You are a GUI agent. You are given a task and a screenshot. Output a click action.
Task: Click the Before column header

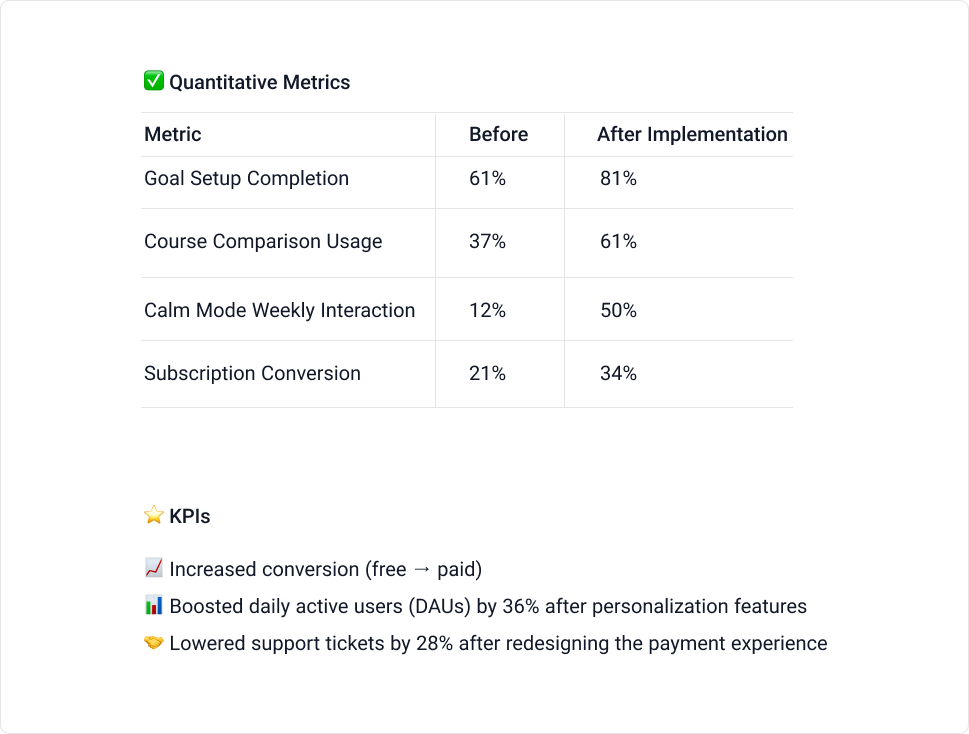499,134
